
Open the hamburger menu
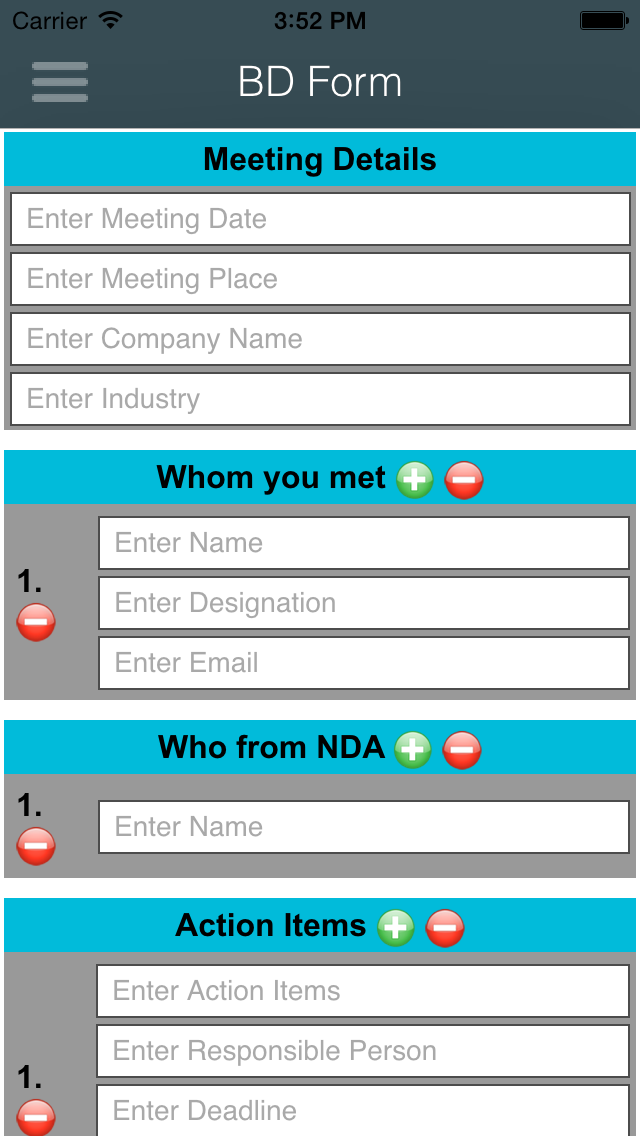click(60, 82)
